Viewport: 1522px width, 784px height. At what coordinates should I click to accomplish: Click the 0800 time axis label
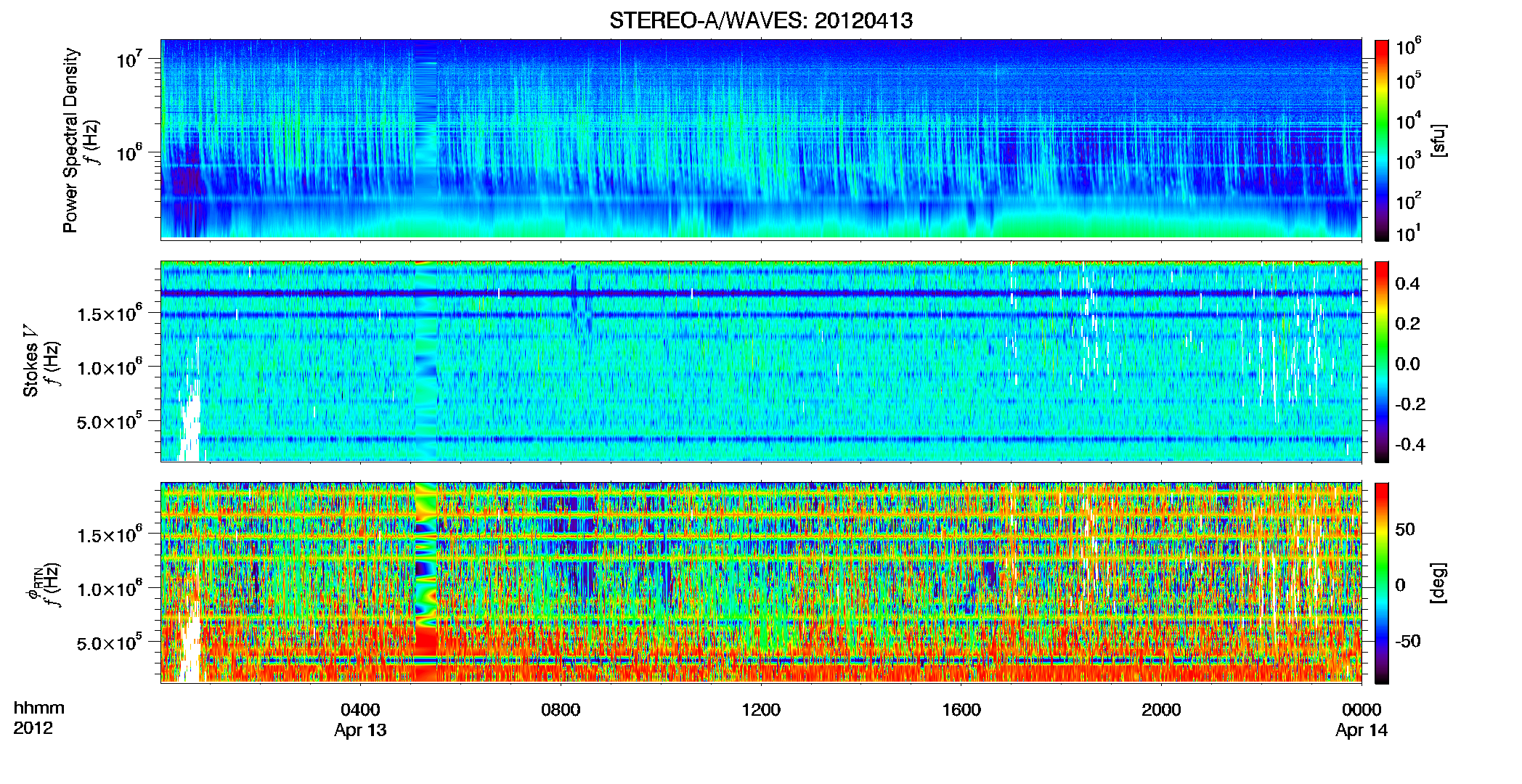click(561, 710)
